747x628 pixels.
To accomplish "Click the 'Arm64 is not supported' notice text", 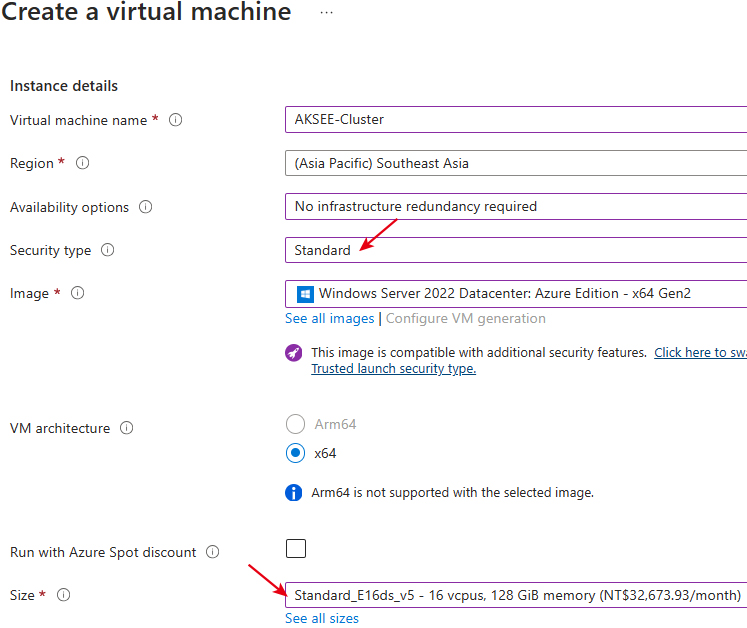I will pos(453,492).
